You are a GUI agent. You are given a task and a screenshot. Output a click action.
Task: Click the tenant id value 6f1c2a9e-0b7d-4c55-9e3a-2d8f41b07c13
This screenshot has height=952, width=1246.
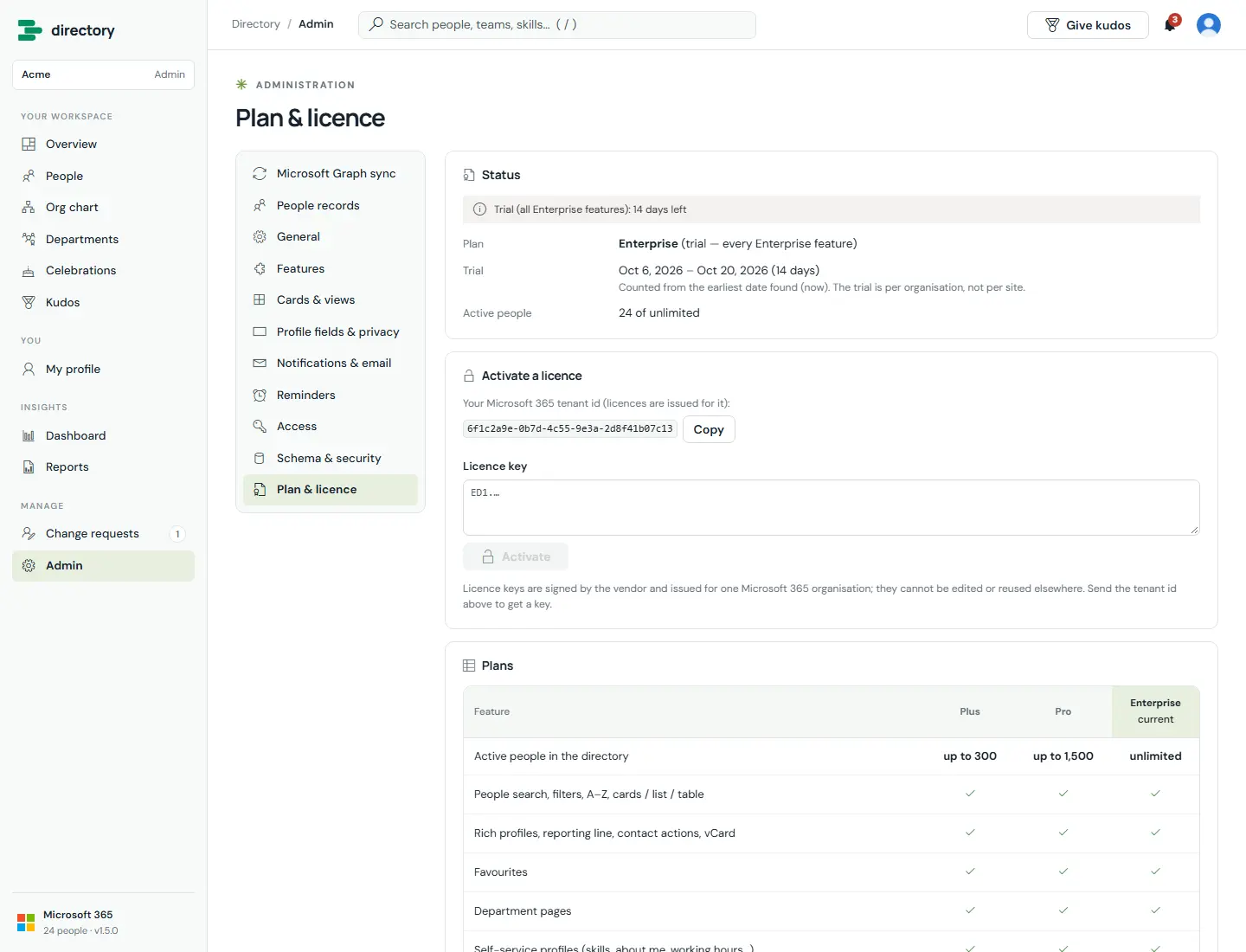point(570,428)
